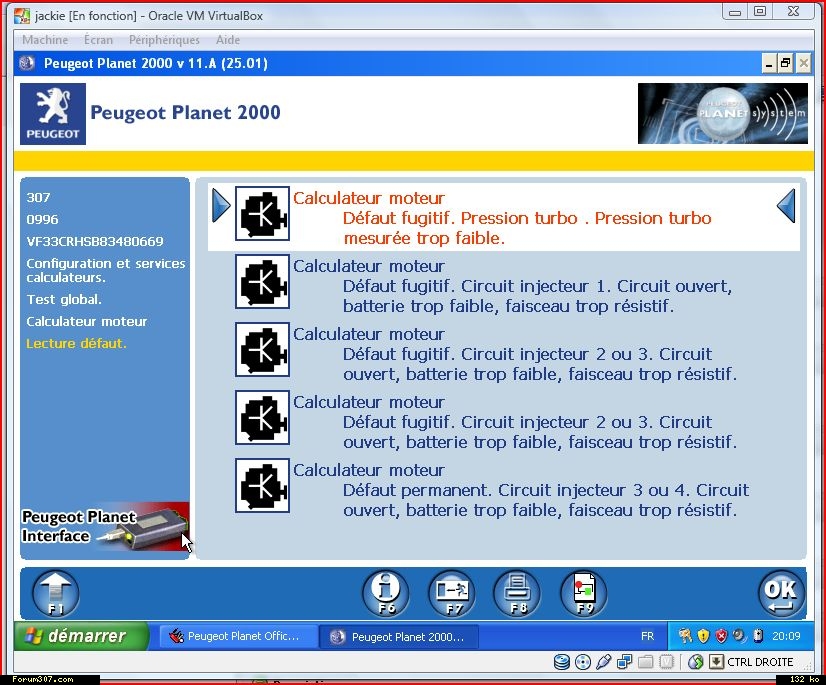This screenshot has width=826, height=685.
Task: Open the Machine menu in VirtualBox
Action: 45,40
